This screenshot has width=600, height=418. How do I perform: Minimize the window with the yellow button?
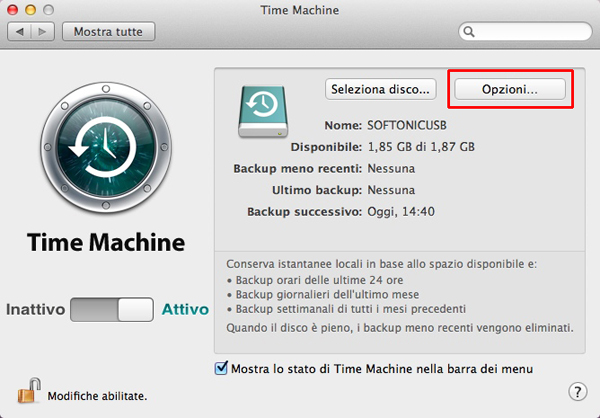32,10
